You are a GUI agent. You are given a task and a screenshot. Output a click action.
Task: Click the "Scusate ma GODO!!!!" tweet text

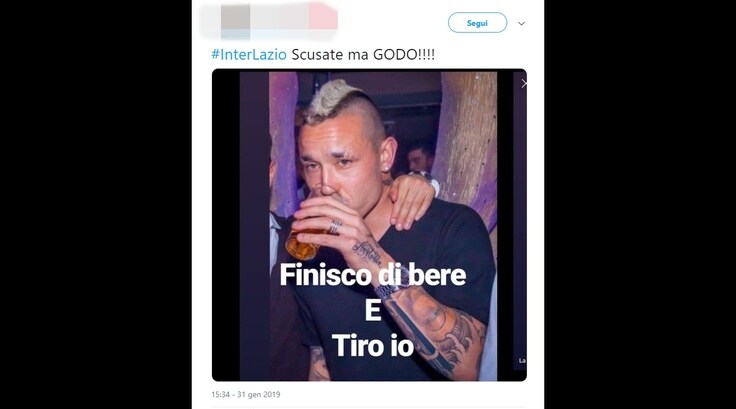(x=363, y=54)
